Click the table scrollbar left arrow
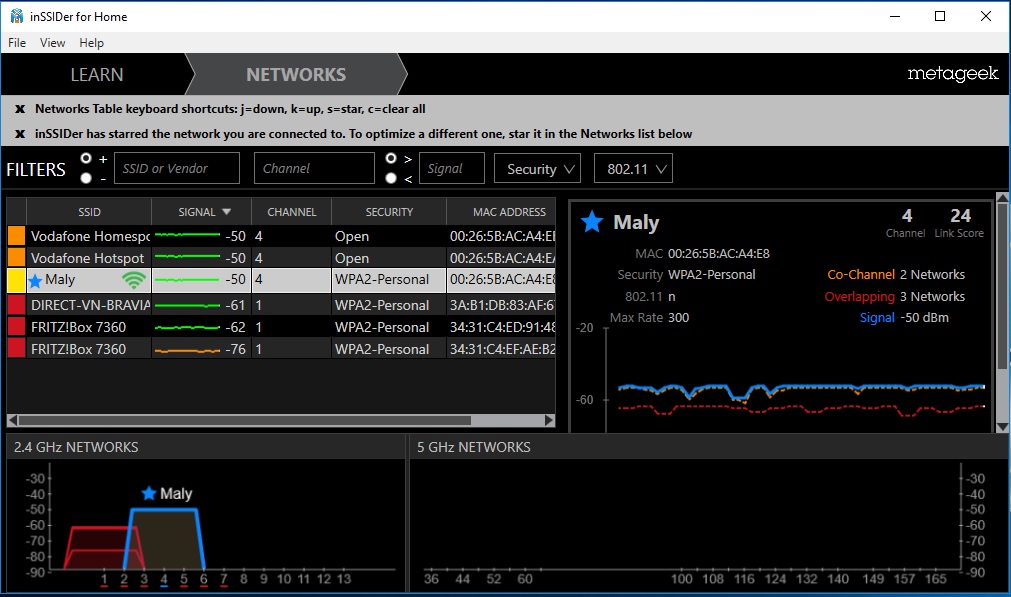 click(x=12, y=420)
